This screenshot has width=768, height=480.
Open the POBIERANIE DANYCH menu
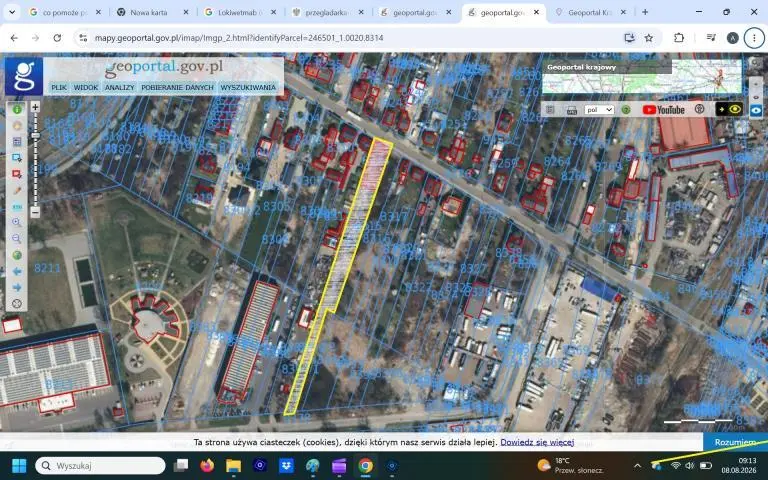177,87
